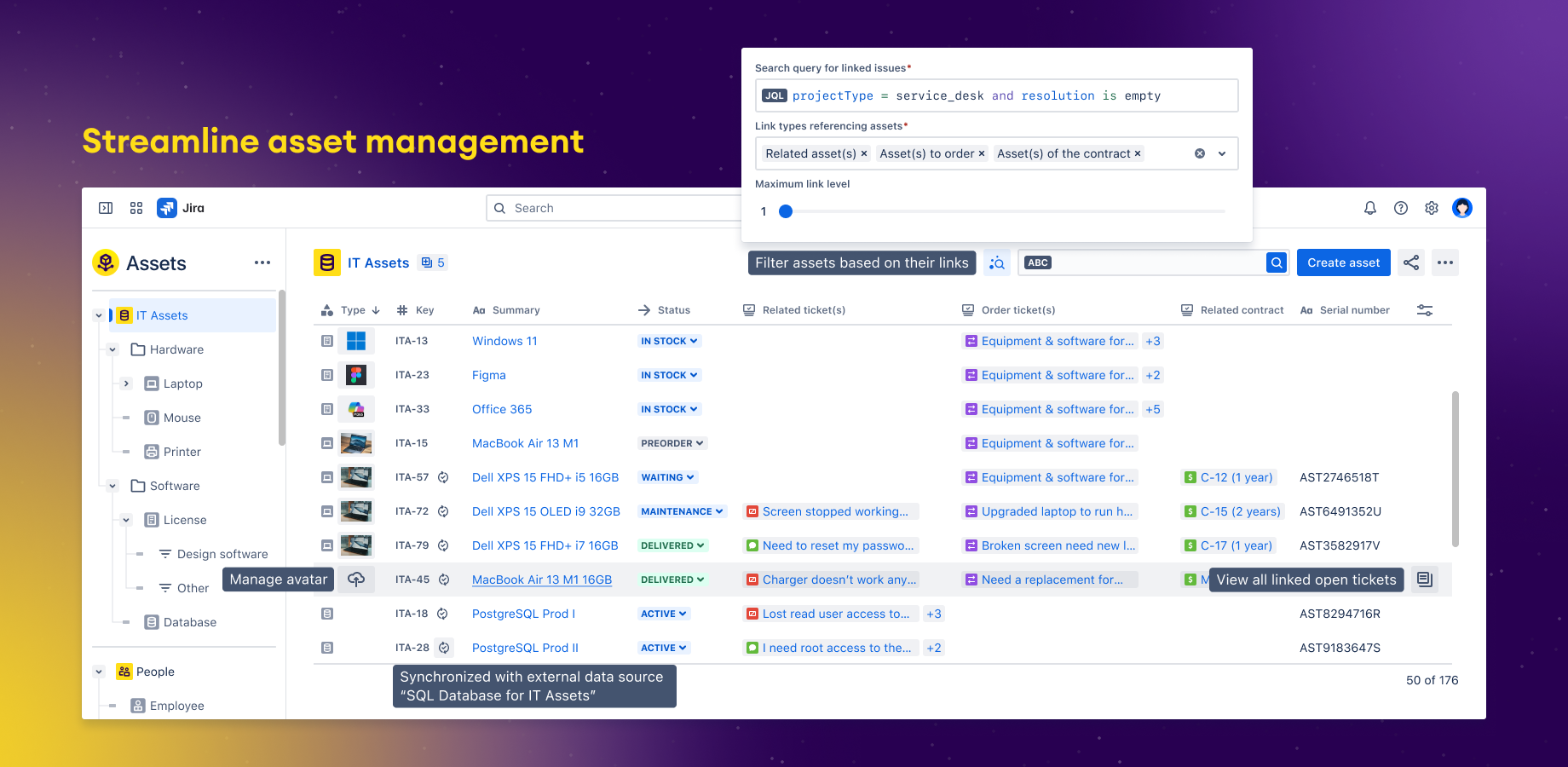Viewport: 1568px width, 767px height.
Task: Open the help question mark icon
Action: (x=1401, y=208)
